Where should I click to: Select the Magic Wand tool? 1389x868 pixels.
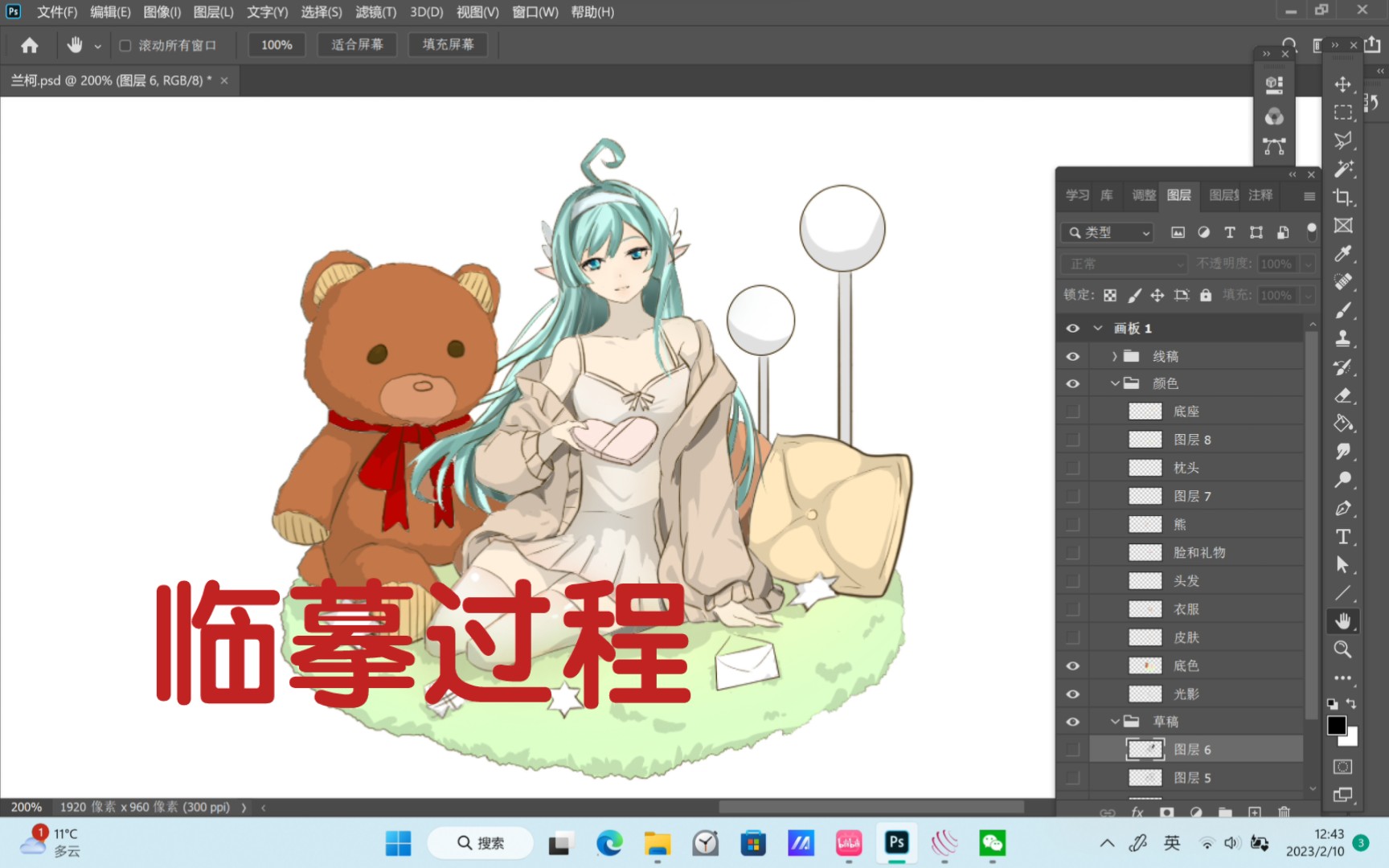[x=1342, y=169]
